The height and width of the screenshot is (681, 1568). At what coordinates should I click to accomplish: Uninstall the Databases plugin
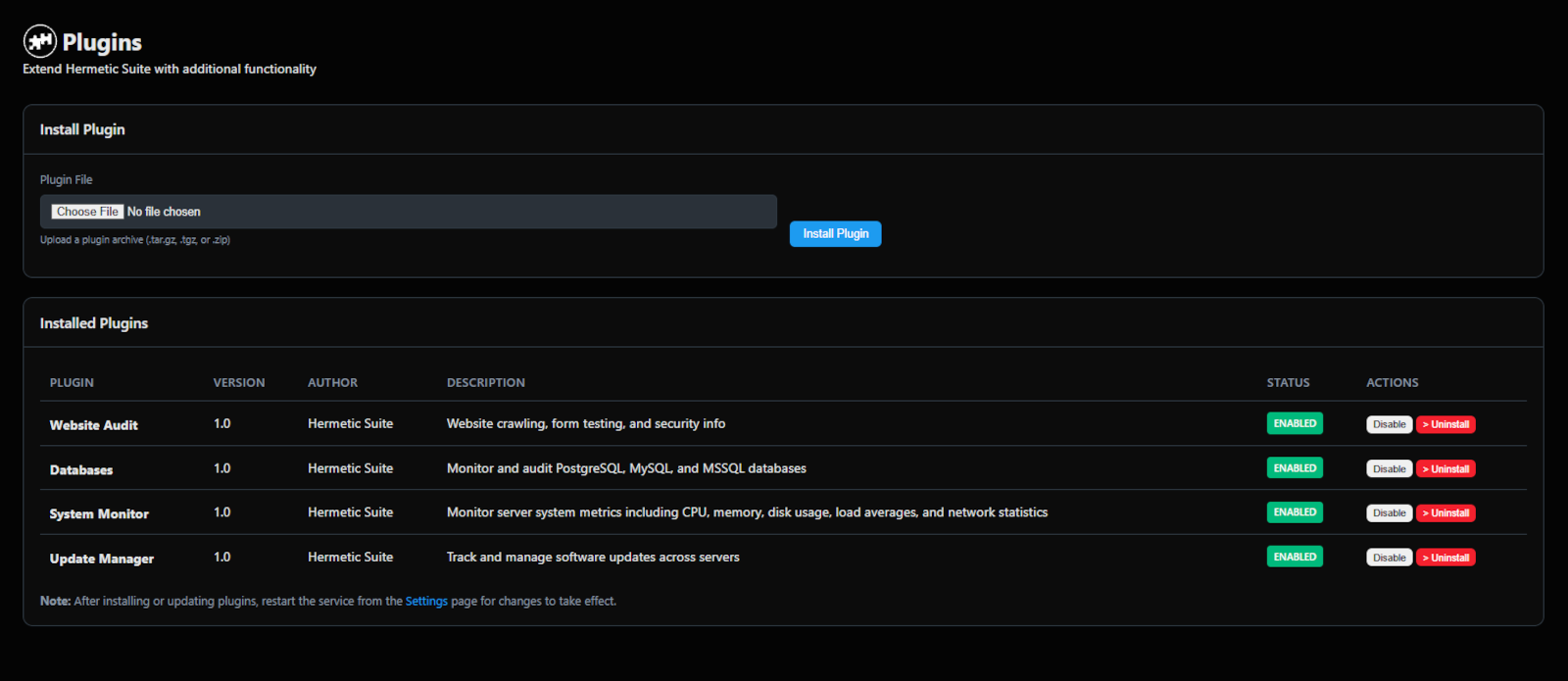(1445, 469)
